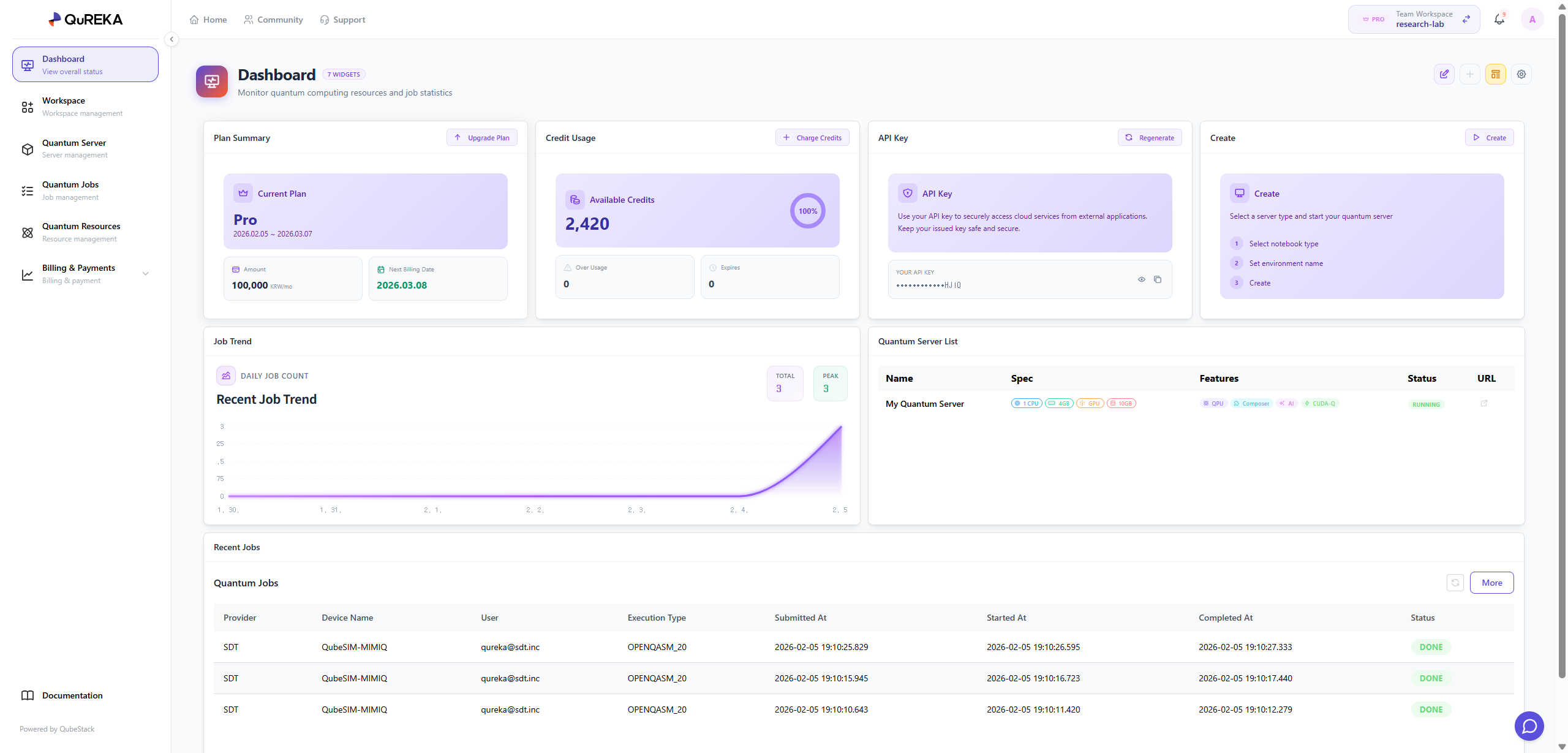Open the user avatar menu

(1532, 20)
